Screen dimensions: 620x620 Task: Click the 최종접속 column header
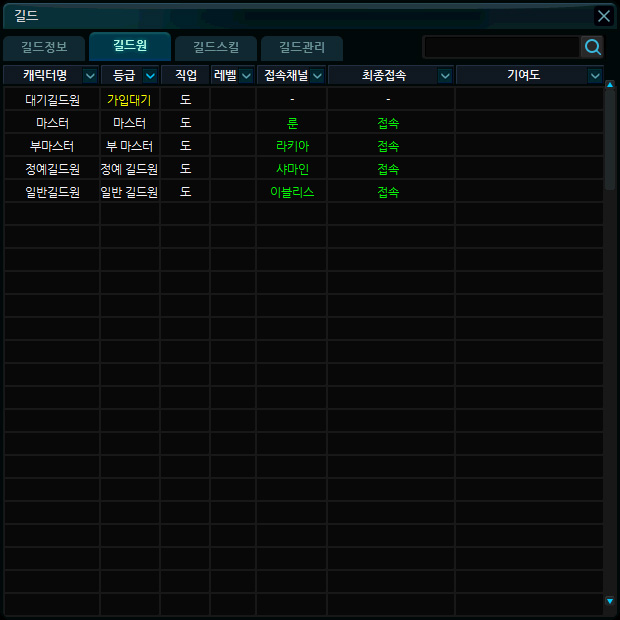click(391, 75)
